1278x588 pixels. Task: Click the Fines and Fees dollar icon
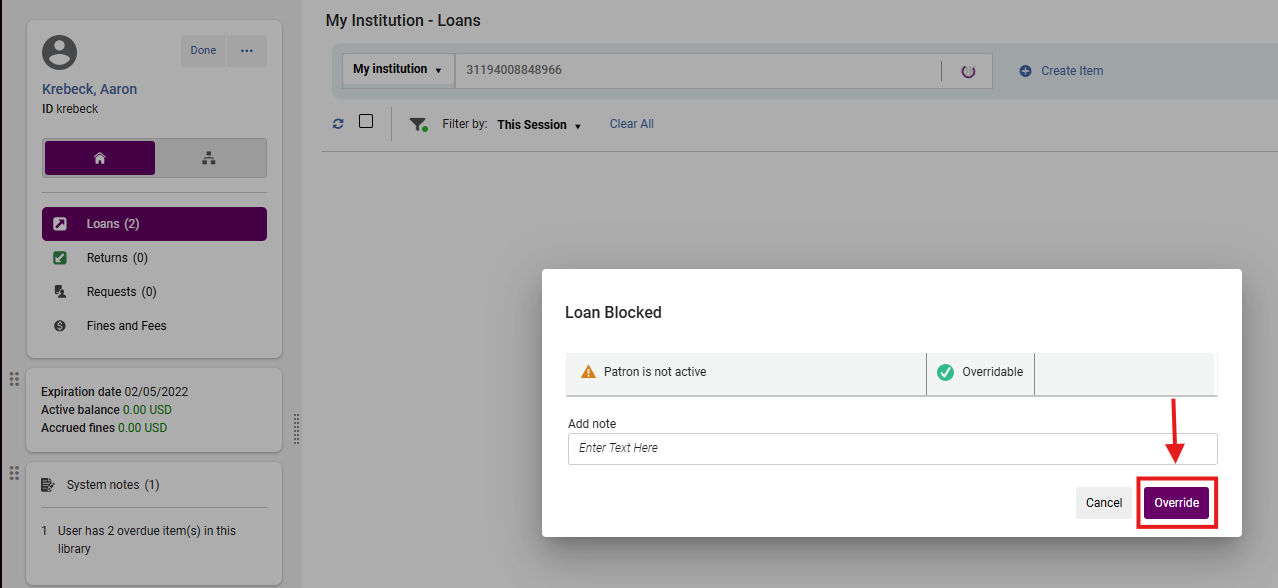click(x=60, y=326)
